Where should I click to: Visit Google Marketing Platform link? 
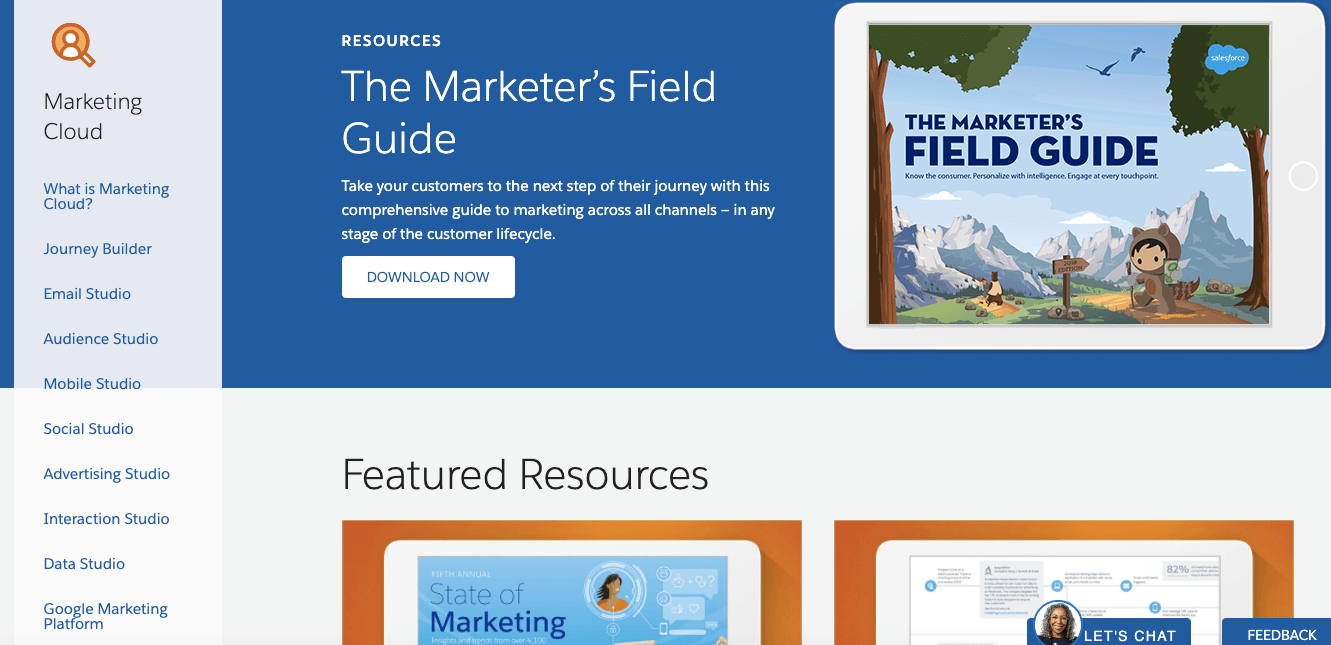click(106, 616)
